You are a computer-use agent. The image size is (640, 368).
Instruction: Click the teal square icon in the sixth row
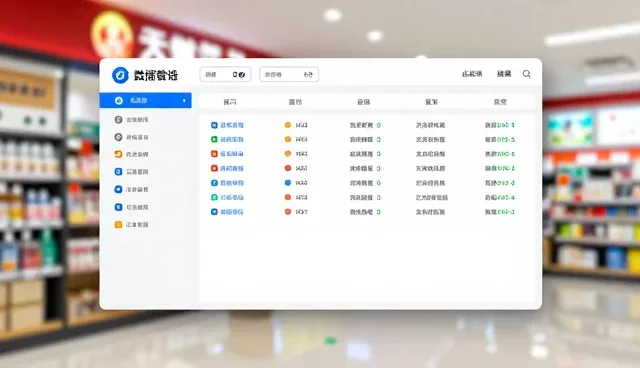coord(214,197)
